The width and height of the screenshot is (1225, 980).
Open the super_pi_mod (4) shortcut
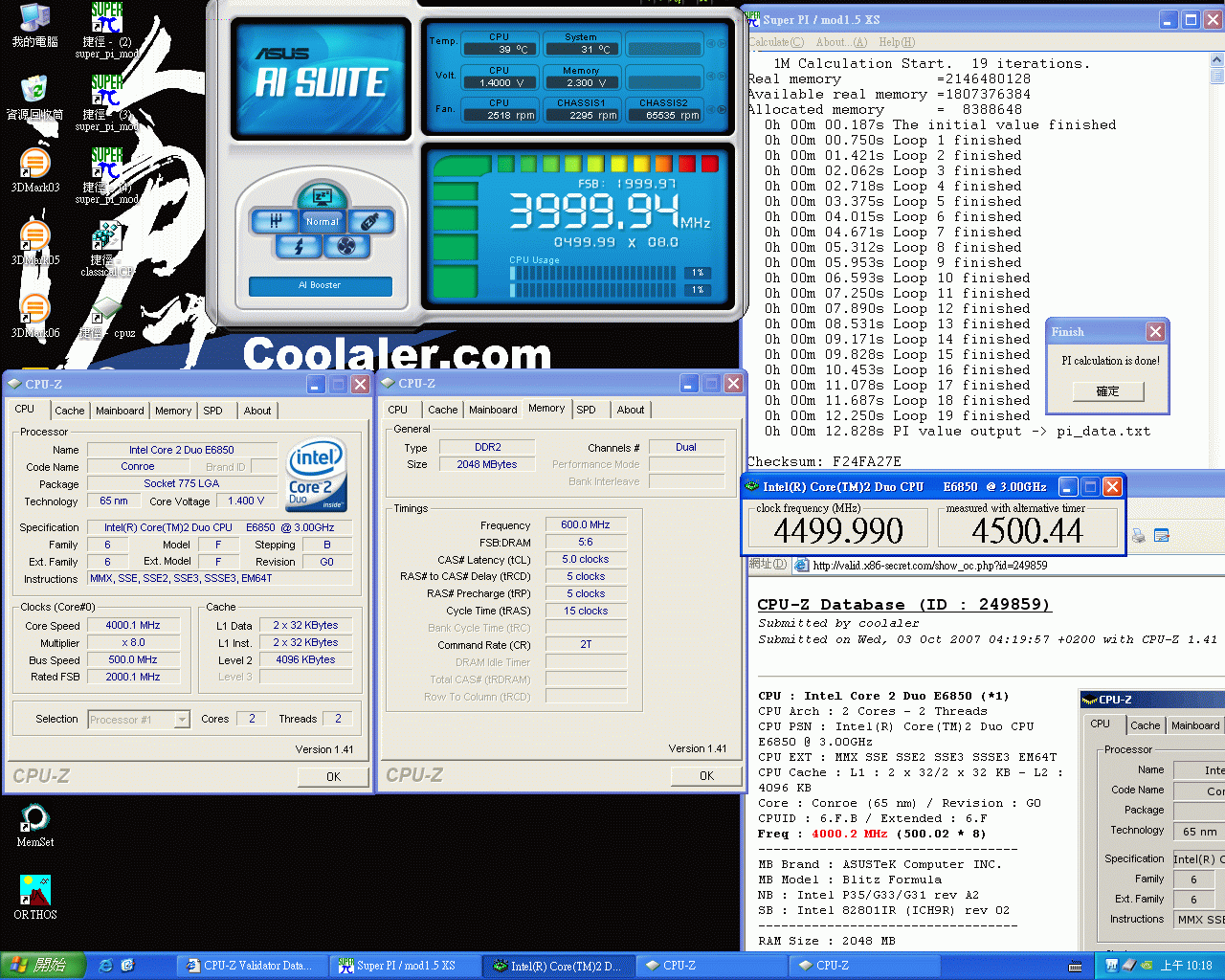(107, 176)
